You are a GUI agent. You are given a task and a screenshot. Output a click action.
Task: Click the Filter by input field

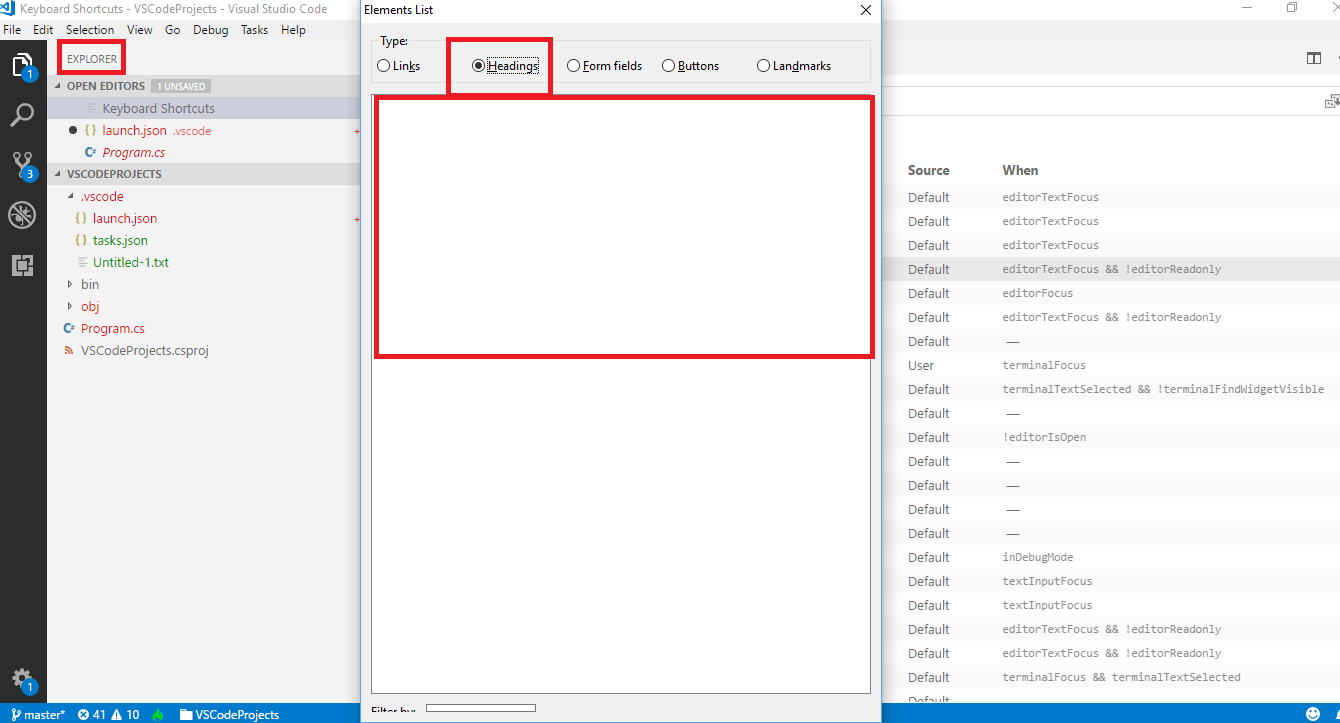[x=480, y=708]
